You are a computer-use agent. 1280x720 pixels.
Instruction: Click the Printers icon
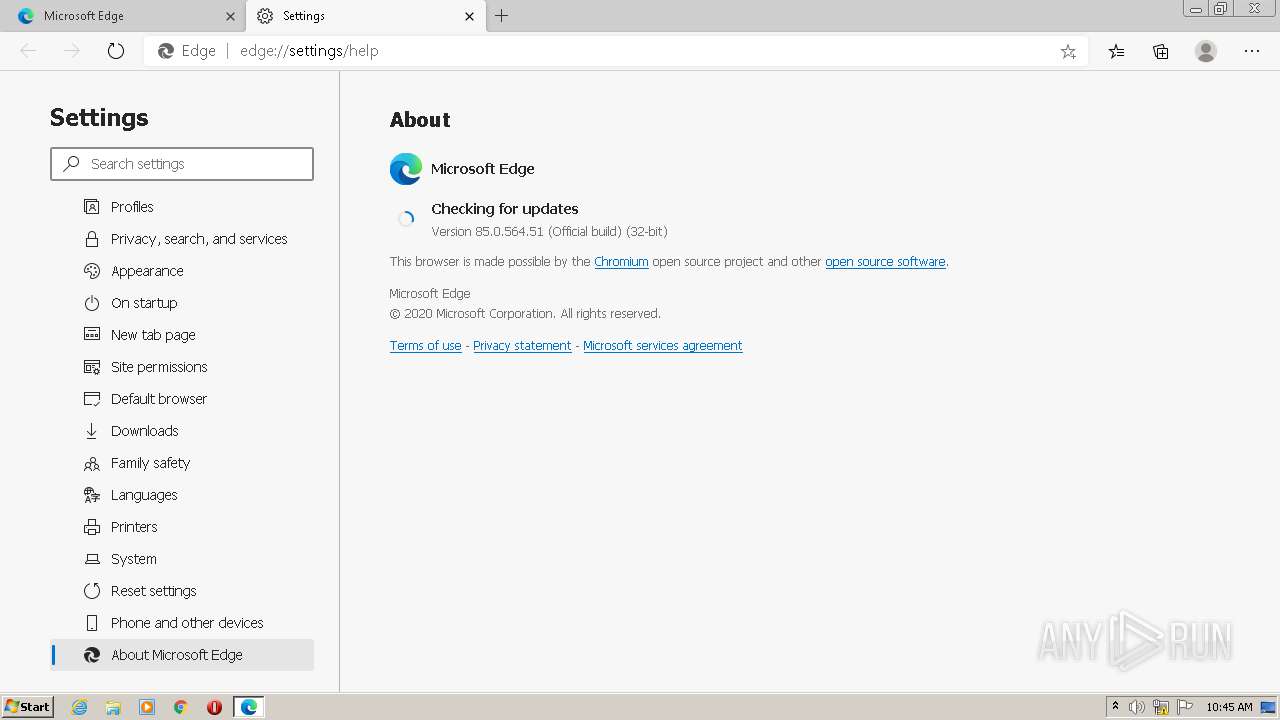(x=92, y=527)
